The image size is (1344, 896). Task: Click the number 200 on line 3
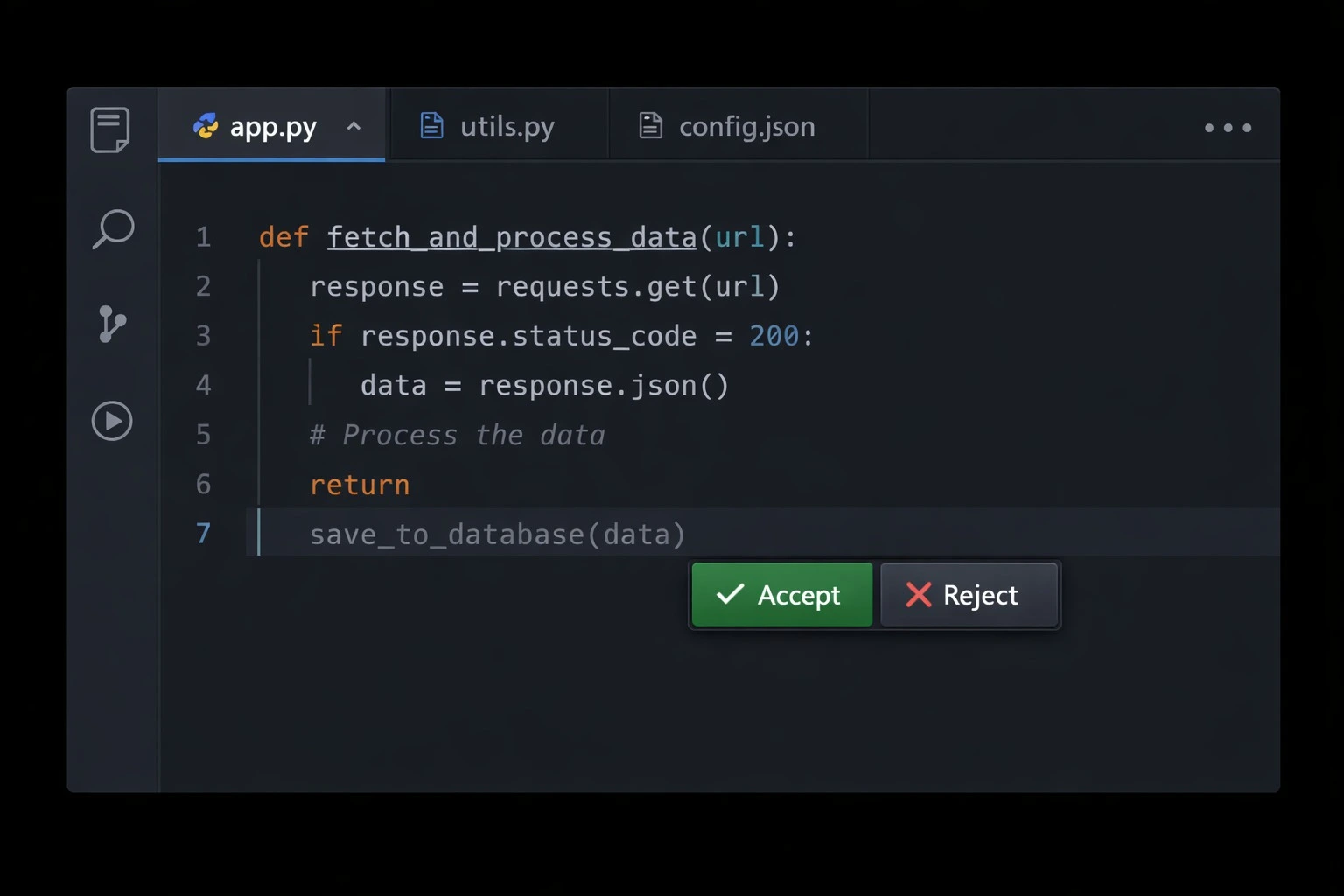point(773,336)
